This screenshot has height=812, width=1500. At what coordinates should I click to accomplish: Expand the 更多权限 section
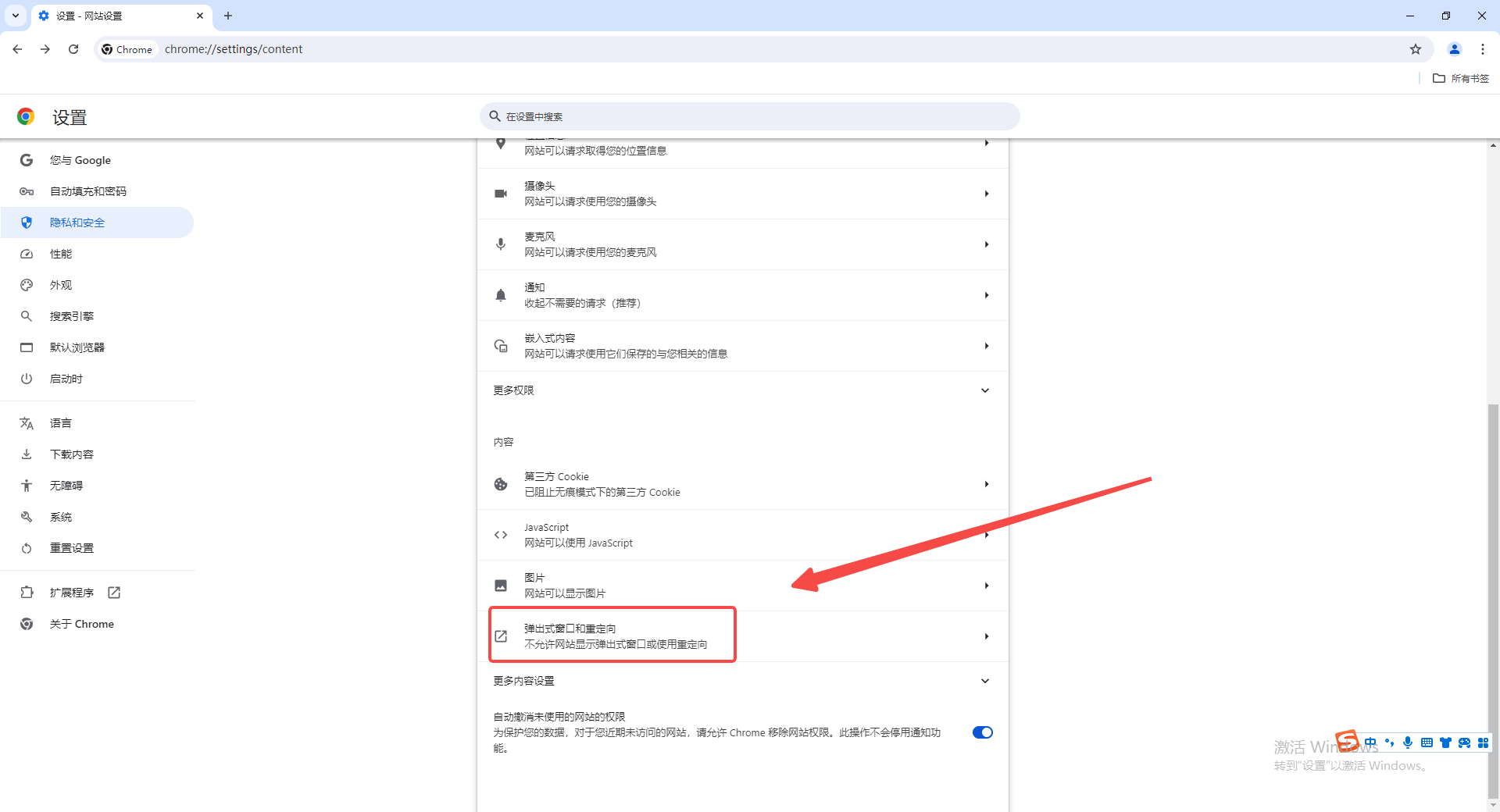(x=743, y=390)
